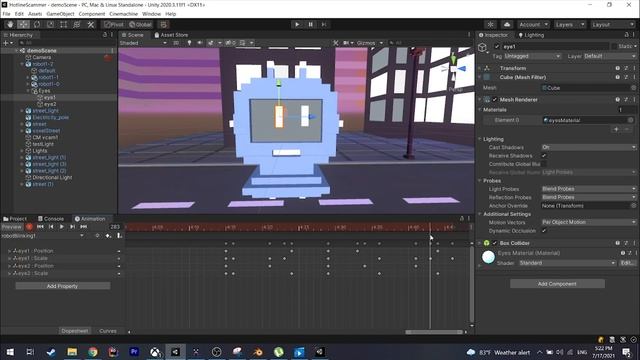Screen dimensions: 640x360
Task: Play the animation clip
Action: 62,227
